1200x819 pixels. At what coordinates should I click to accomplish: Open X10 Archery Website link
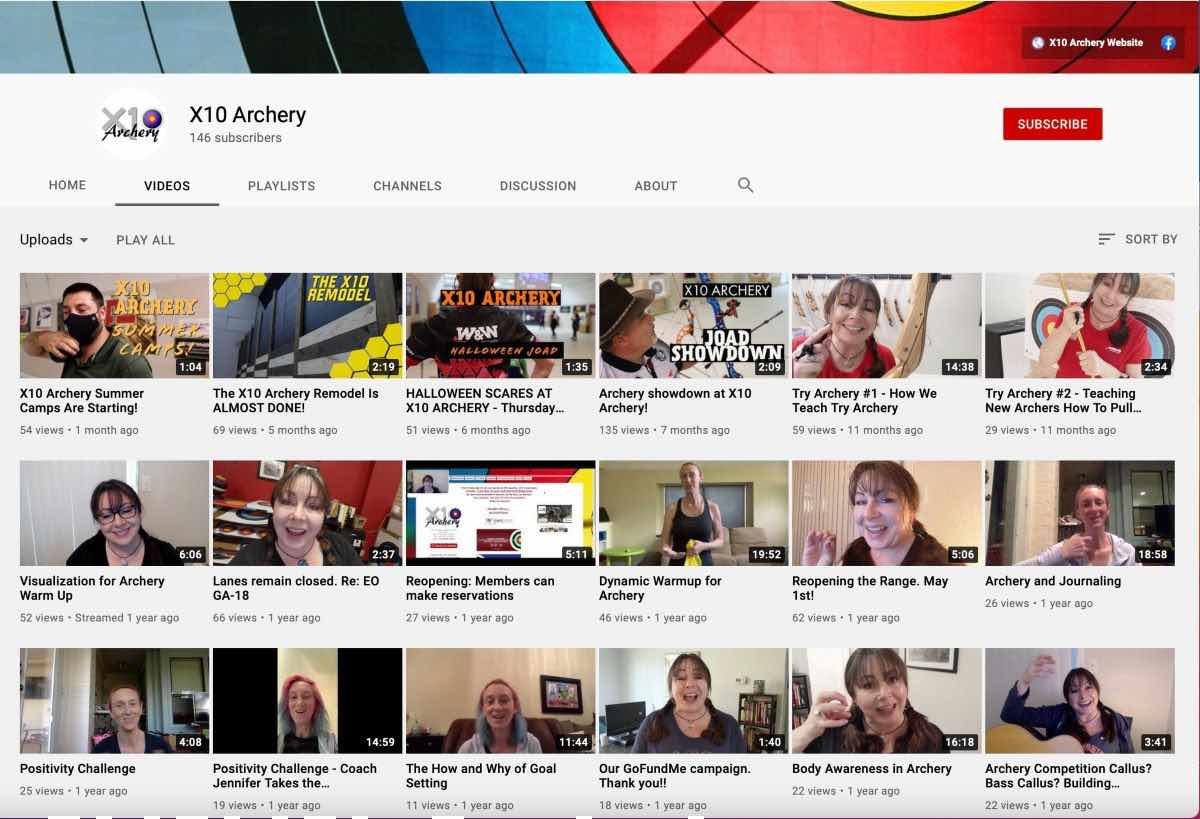1096,43
